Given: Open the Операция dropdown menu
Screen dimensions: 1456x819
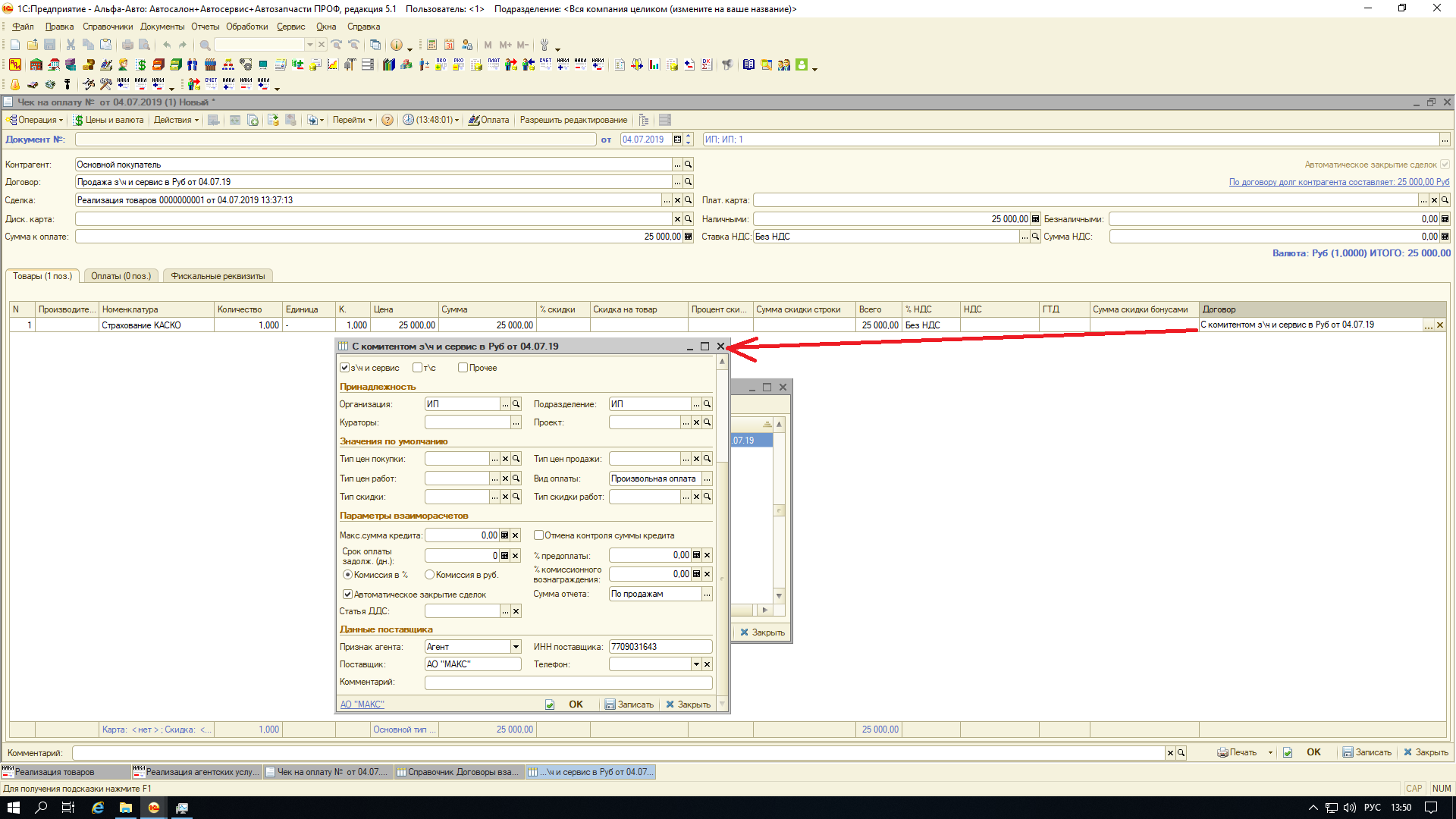Looking at the screenshot, I should (35, 120).
